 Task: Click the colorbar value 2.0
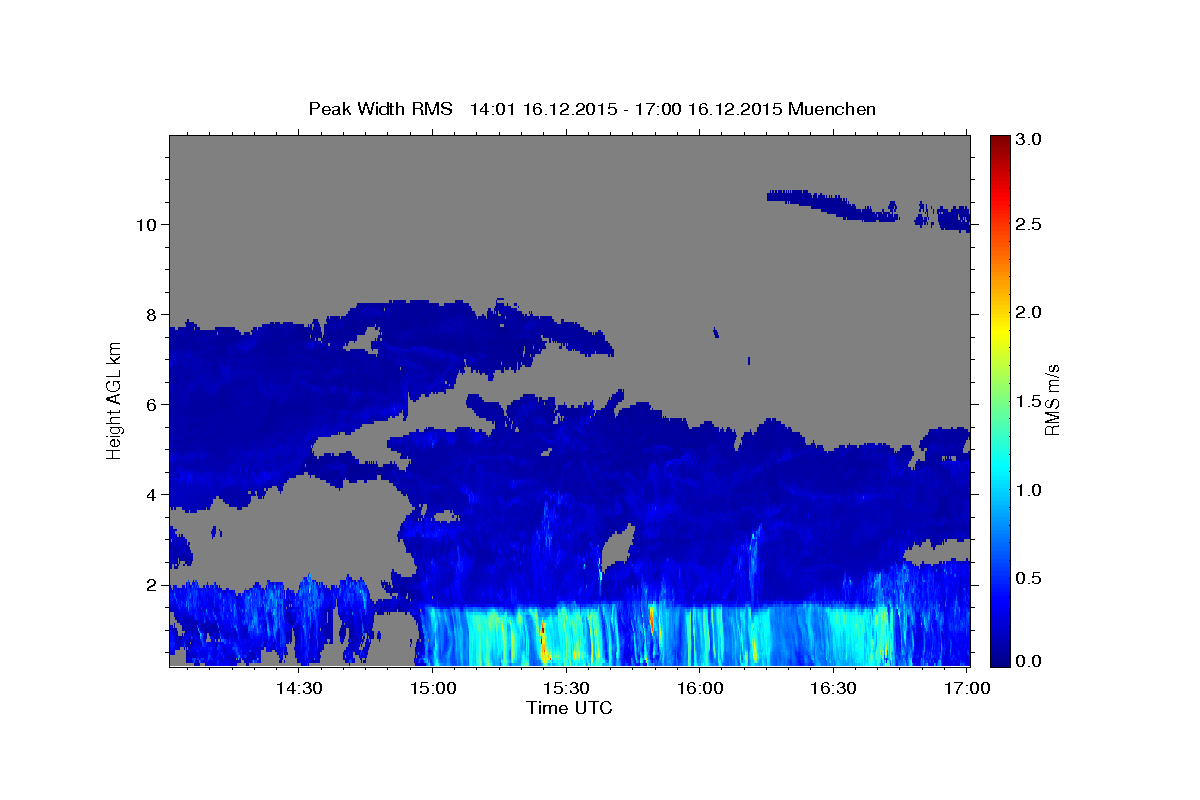(x=1028, y=313)
